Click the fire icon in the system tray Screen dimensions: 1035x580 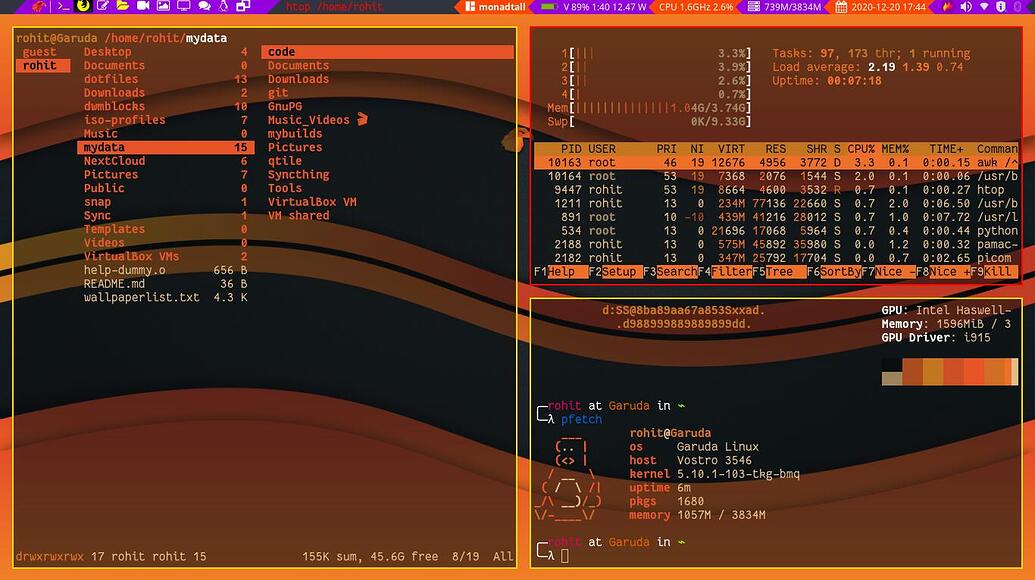coord(948,7)
